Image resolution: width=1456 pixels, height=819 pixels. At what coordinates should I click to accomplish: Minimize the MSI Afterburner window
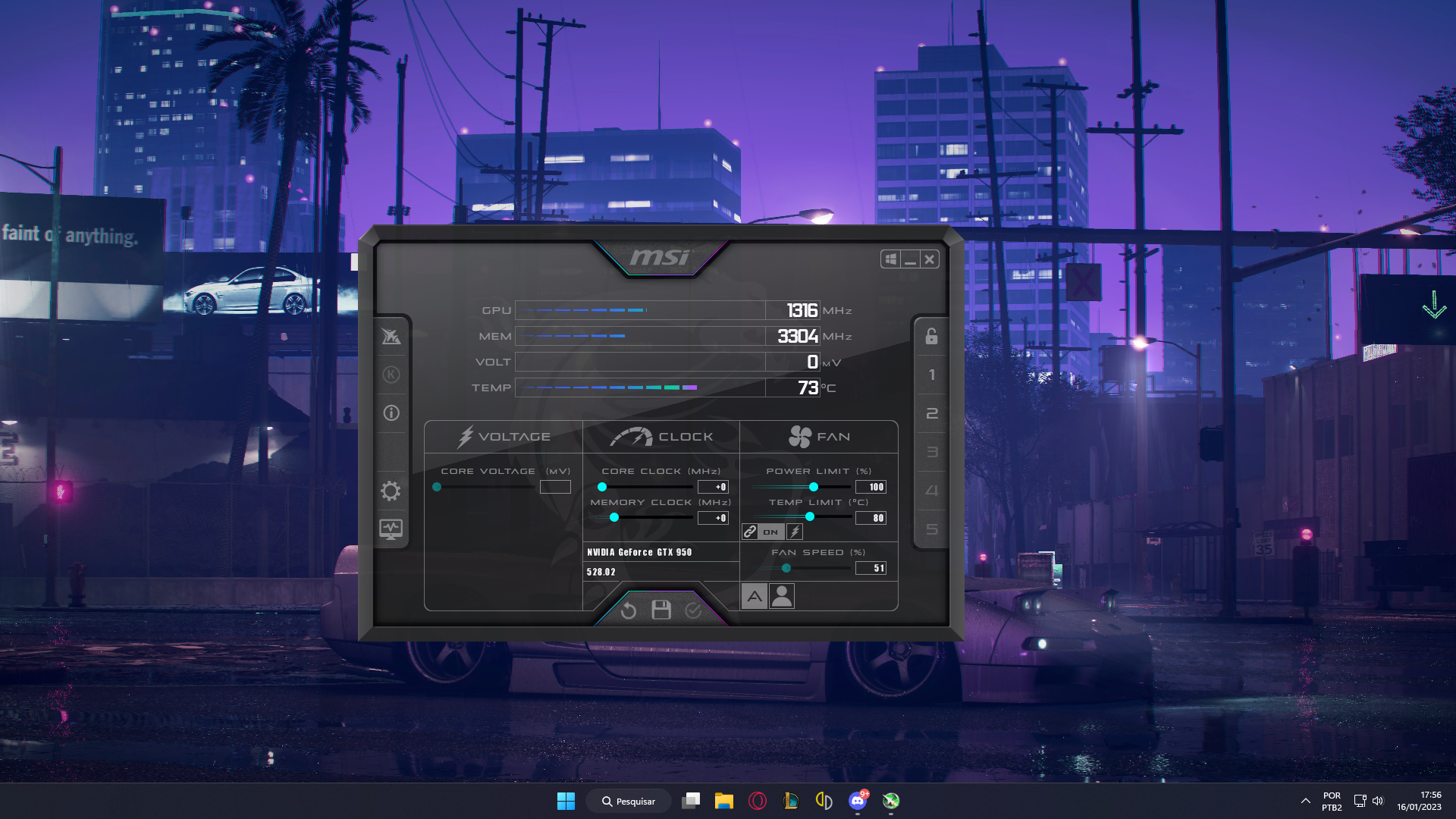point(910,259)
